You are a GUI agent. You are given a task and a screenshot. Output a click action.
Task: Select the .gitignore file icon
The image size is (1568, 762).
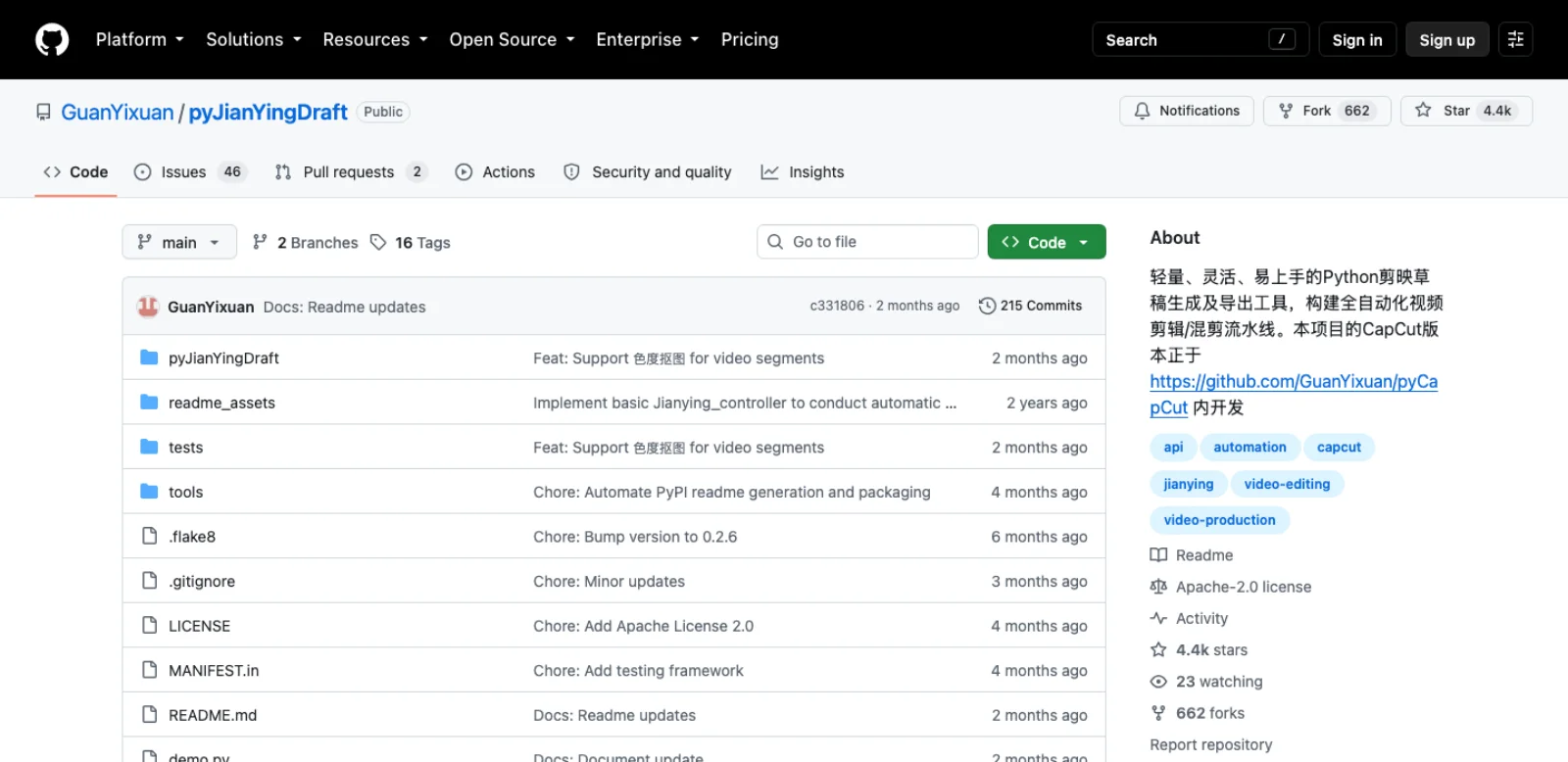(x=150, y=581)
